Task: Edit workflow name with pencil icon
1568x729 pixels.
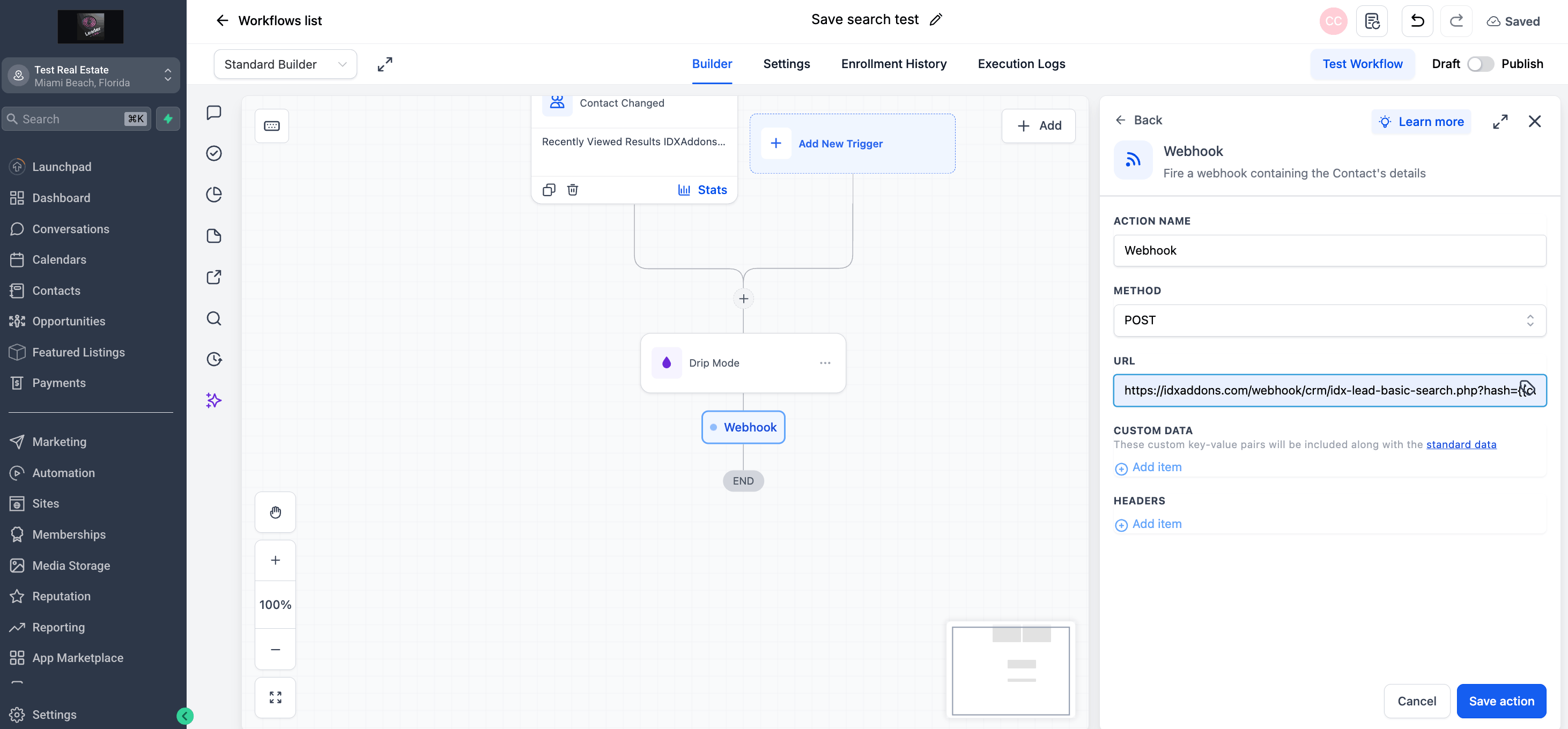Action: click(x=936, y=19)
